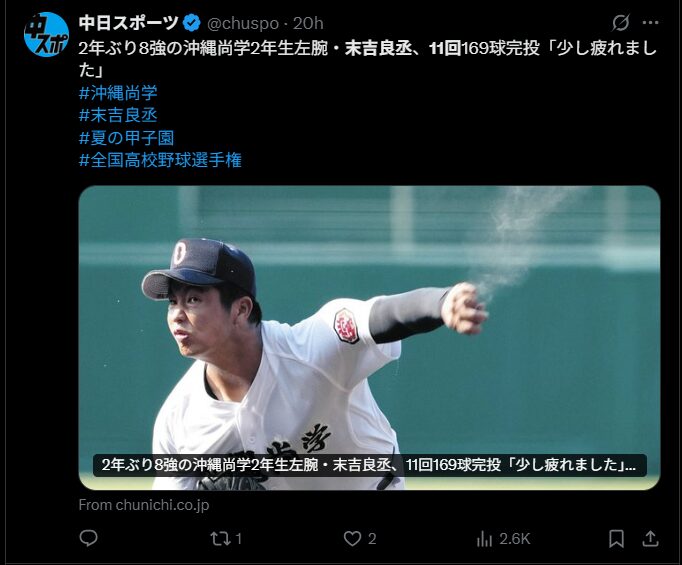Click the Grok explain icon
Screen dimensions: 682x565
pyautogui.click(x=621, y=23)
